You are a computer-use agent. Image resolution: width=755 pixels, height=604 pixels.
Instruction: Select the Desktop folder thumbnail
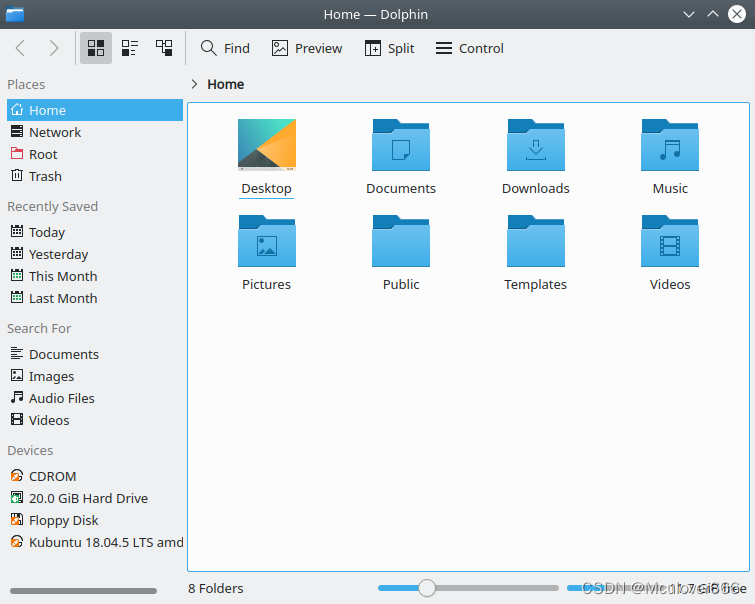coord(267,145)
